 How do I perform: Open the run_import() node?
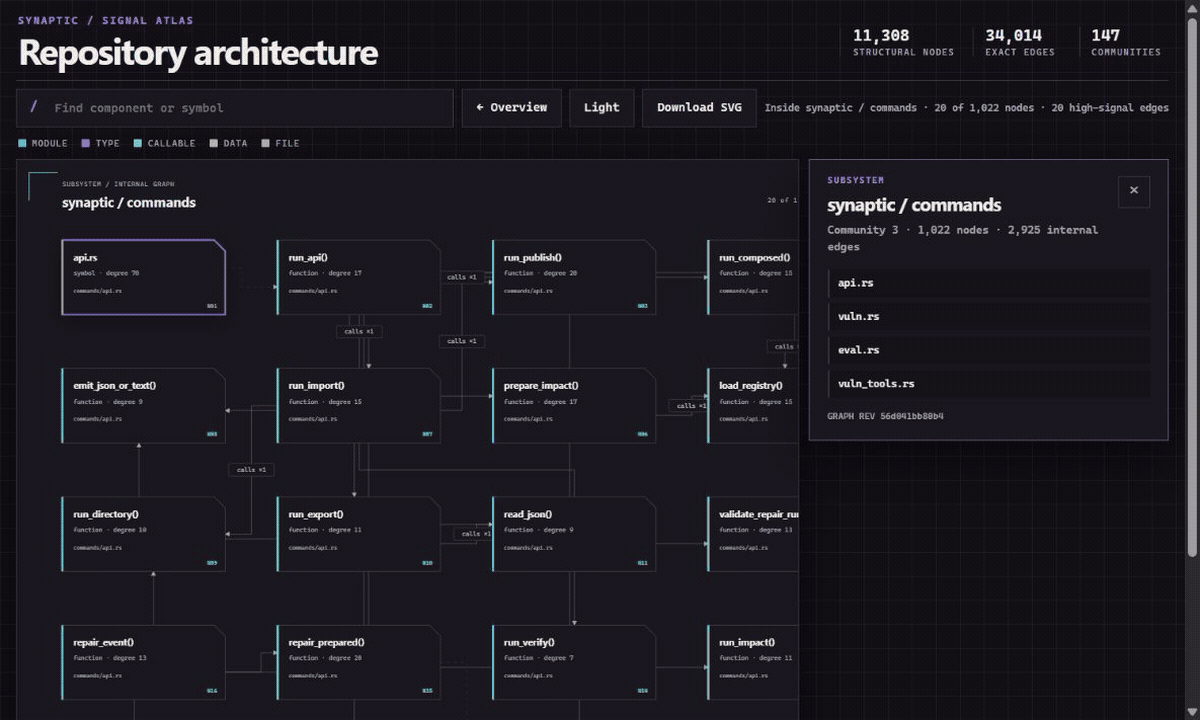359,405
